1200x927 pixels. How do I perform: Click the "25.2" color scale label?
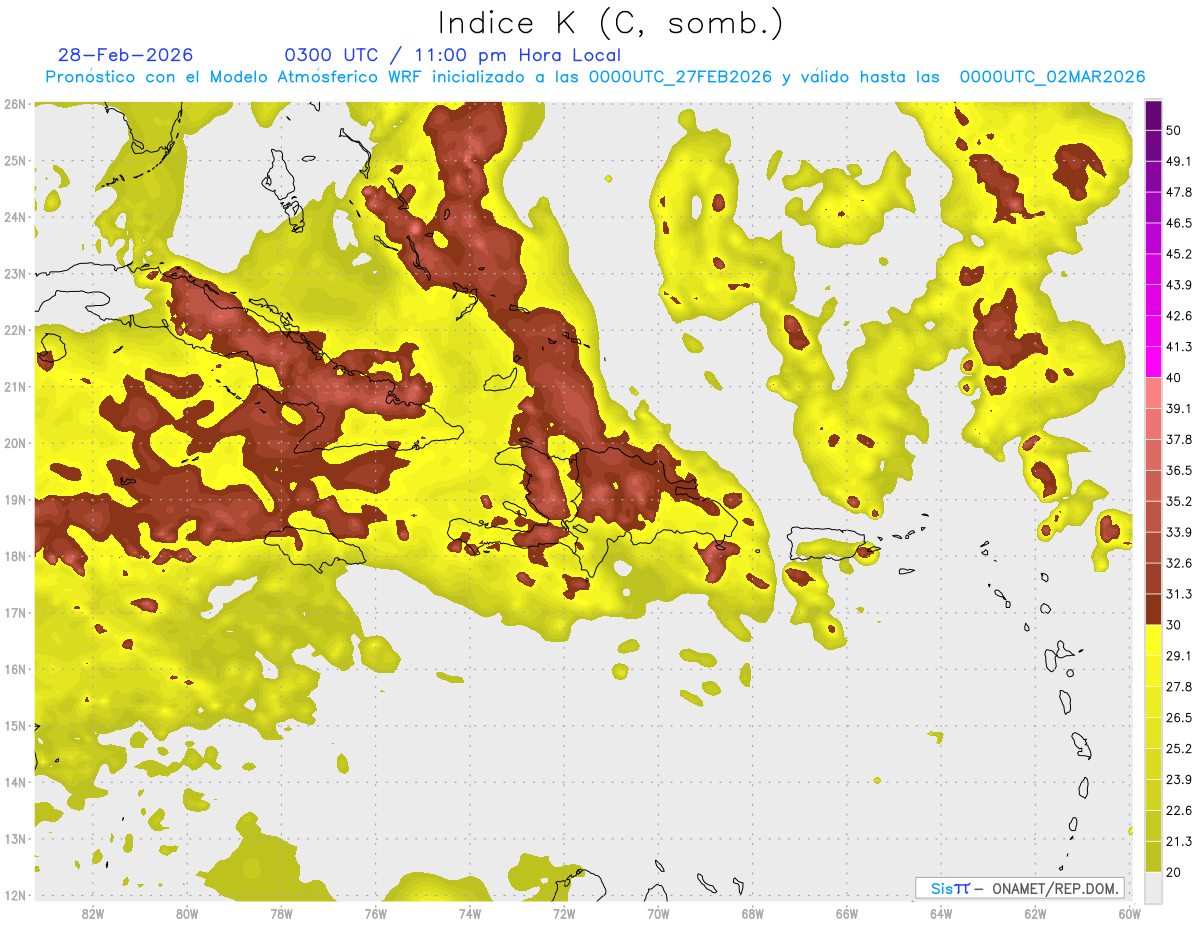(1179, 749)
